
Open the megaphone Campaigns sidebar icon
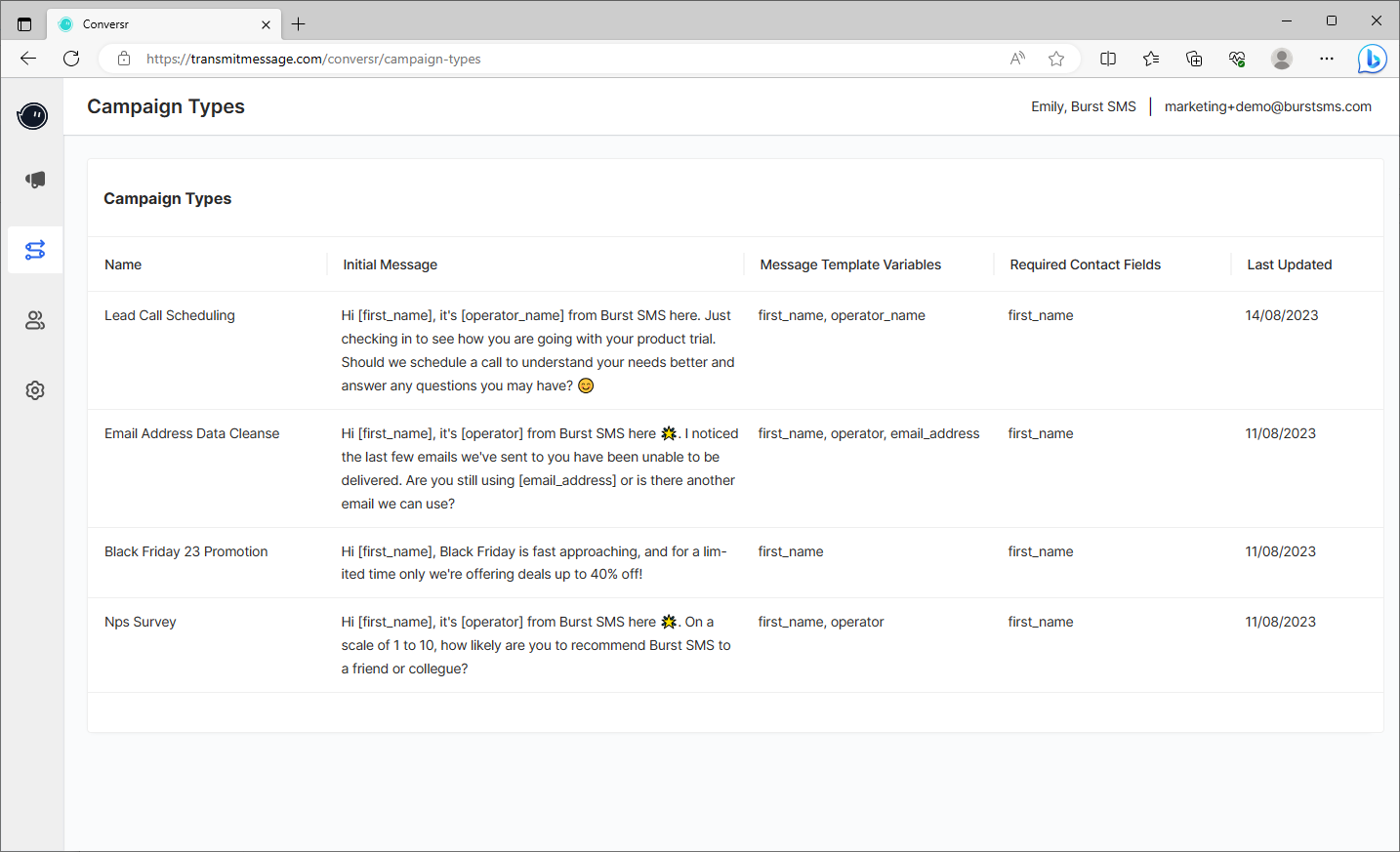35,180
